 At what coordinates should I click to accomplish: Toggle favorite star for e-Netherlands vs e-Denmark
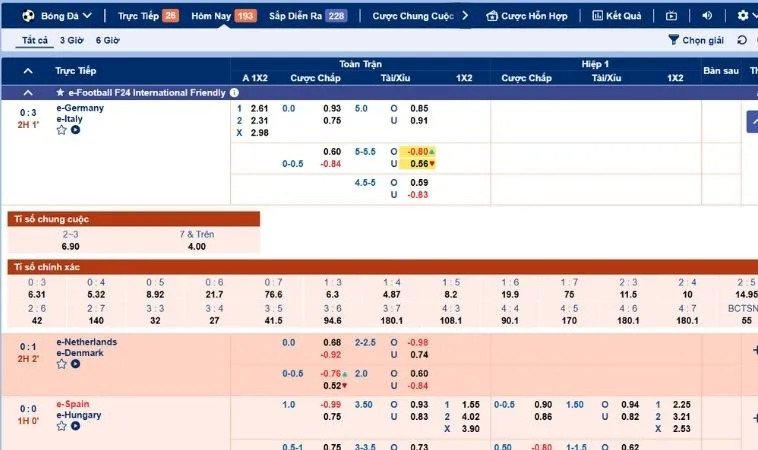pos(61,364)
